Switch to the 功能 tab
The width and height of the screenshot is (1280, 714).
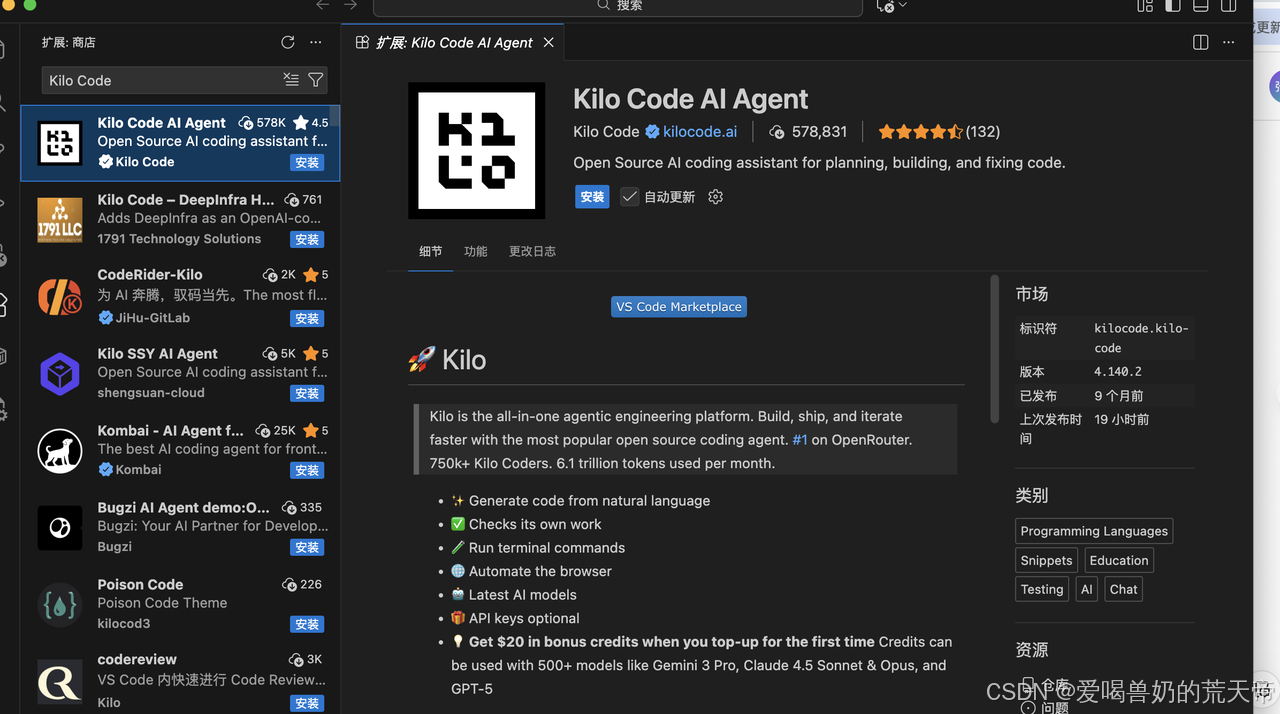click(476, 251)
